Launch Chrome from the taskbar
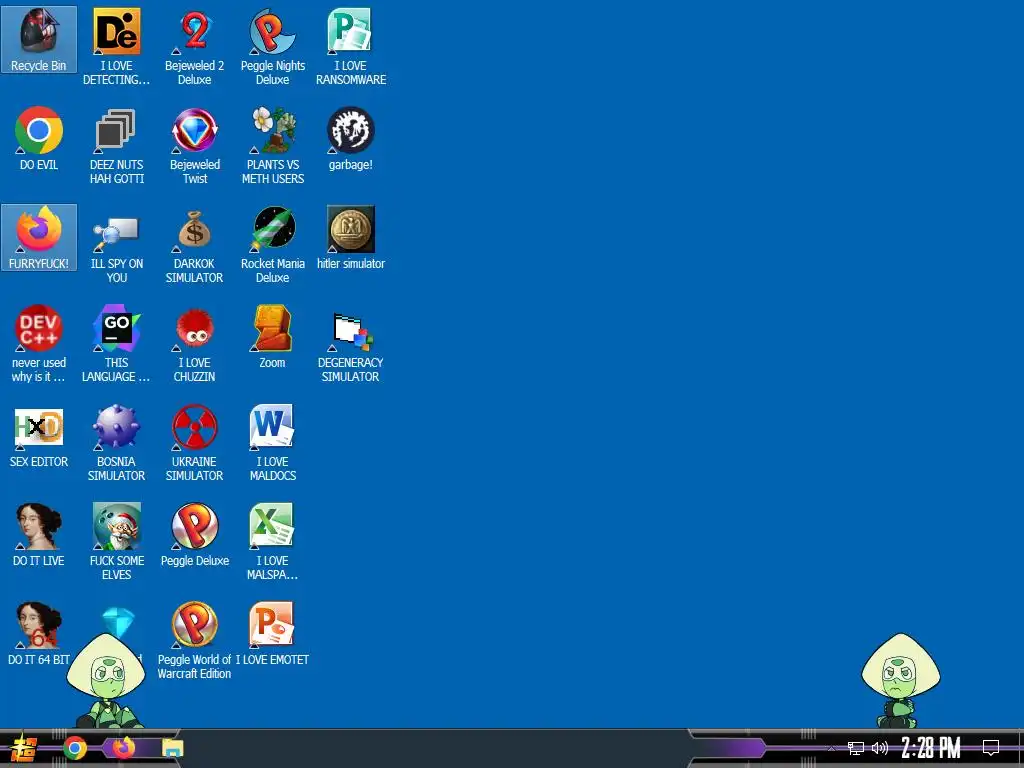Screen dimensions: 1024x768 [x=75, y=748]
